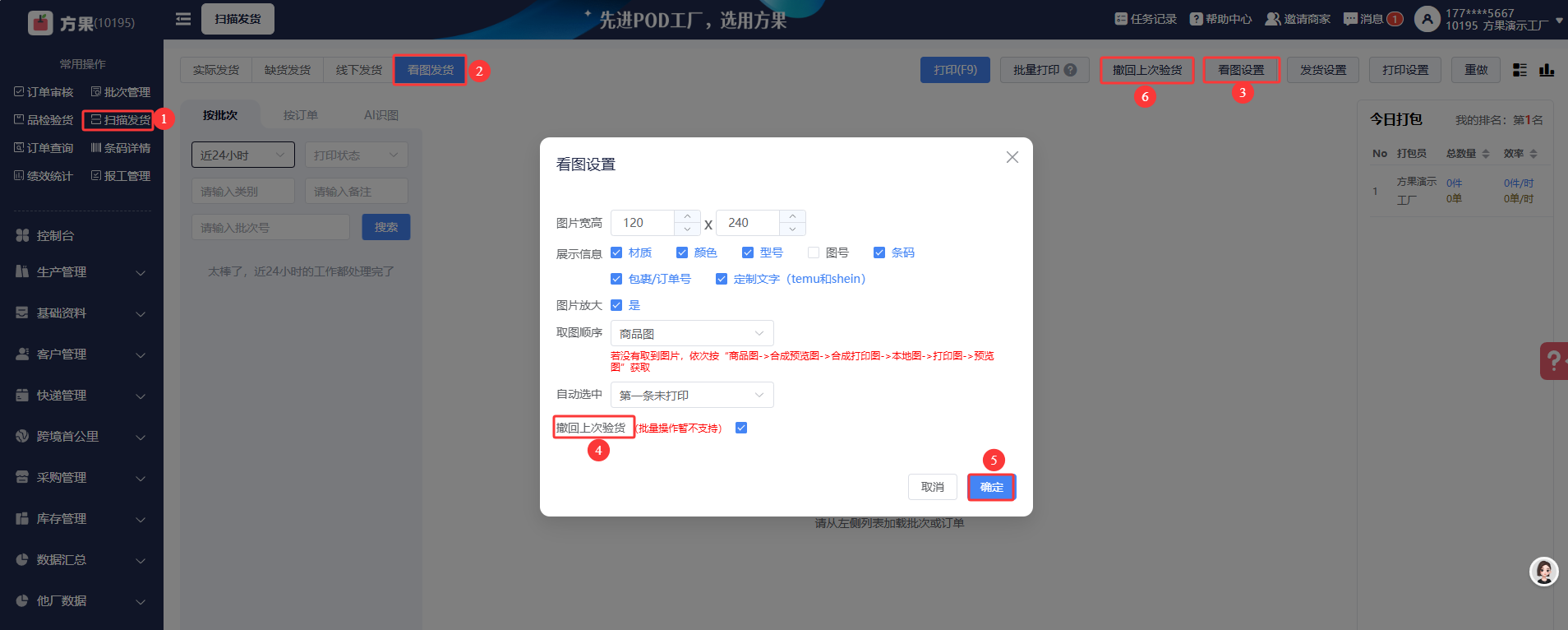Image resolution: width=1568 pixels, height=630 pixels.
Task: Open the red floating help widget
Action: point(1554,360)
